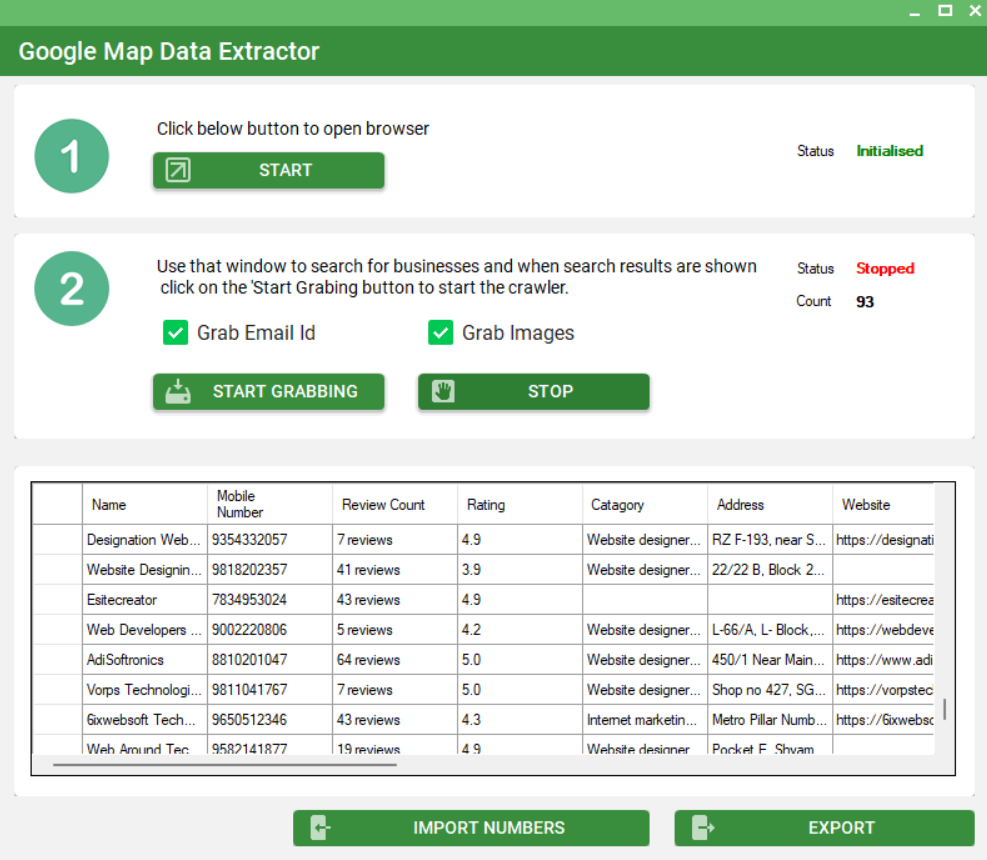
Task: Select the Esitecreator name cell
Action: click(x=145, y=600)
